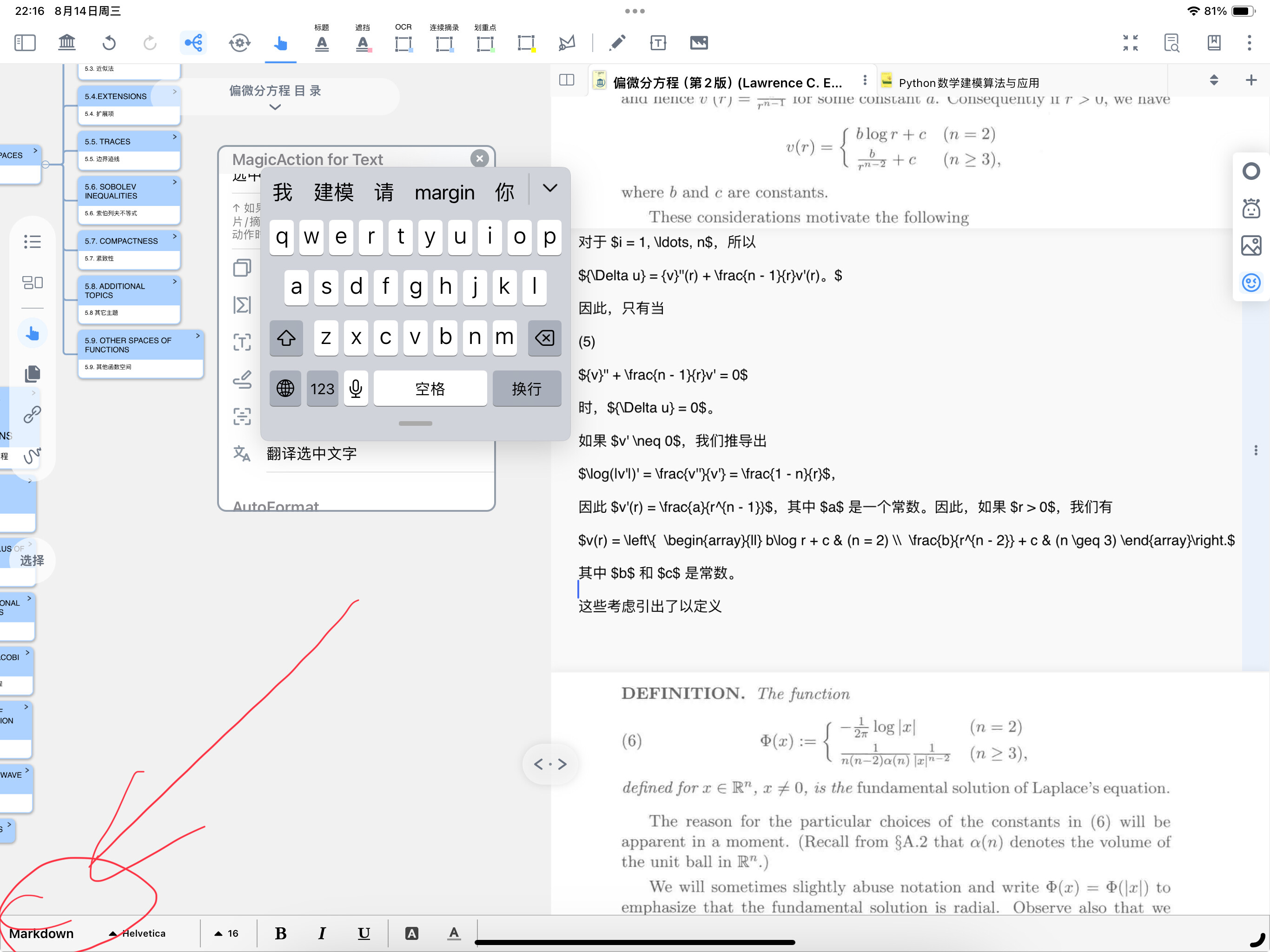Open the three-dot more options menu
This screenshot has height=952, width=1270.
coord(1250,42)
